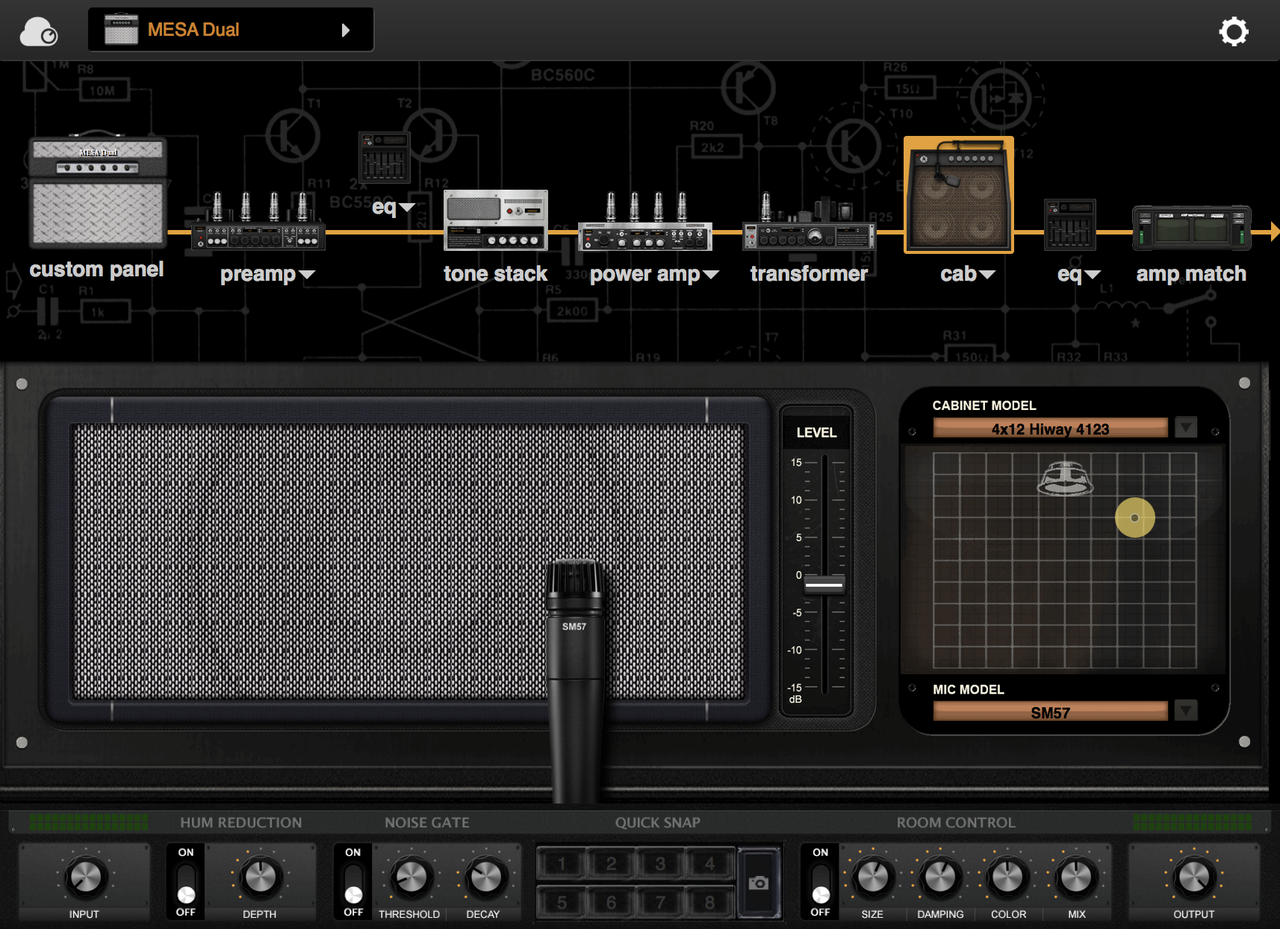1280x929 pixels.
Task: Select quick snap slot 4
Action: [x=710, y=864]
